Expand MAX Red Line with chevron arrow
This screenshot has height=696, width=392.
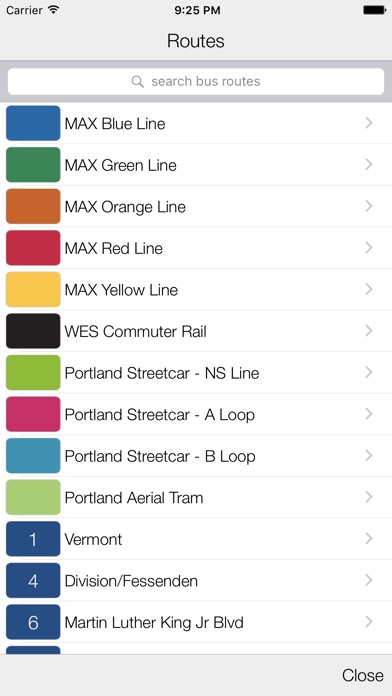[368, 248]
